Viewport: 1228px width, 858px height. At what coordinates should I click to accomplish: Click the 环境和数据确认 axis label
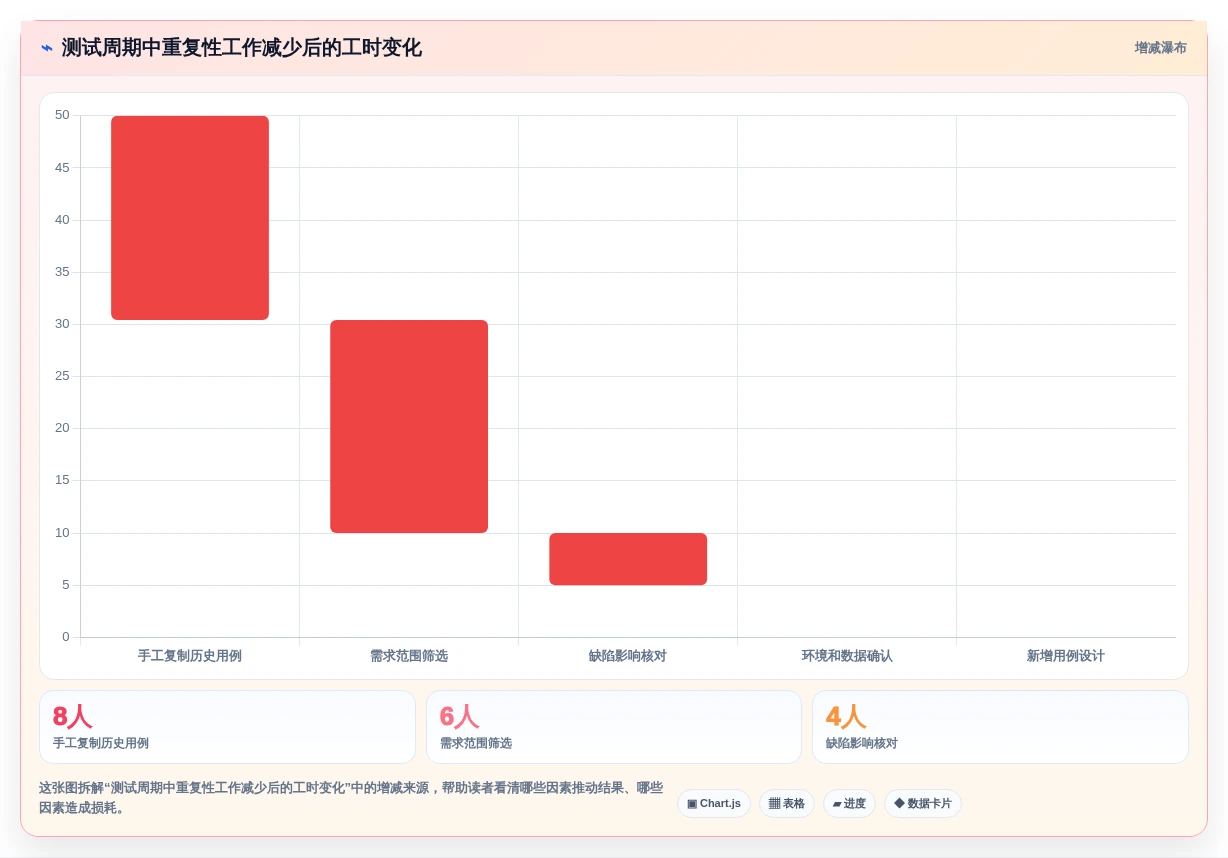(x=847, y=656)
